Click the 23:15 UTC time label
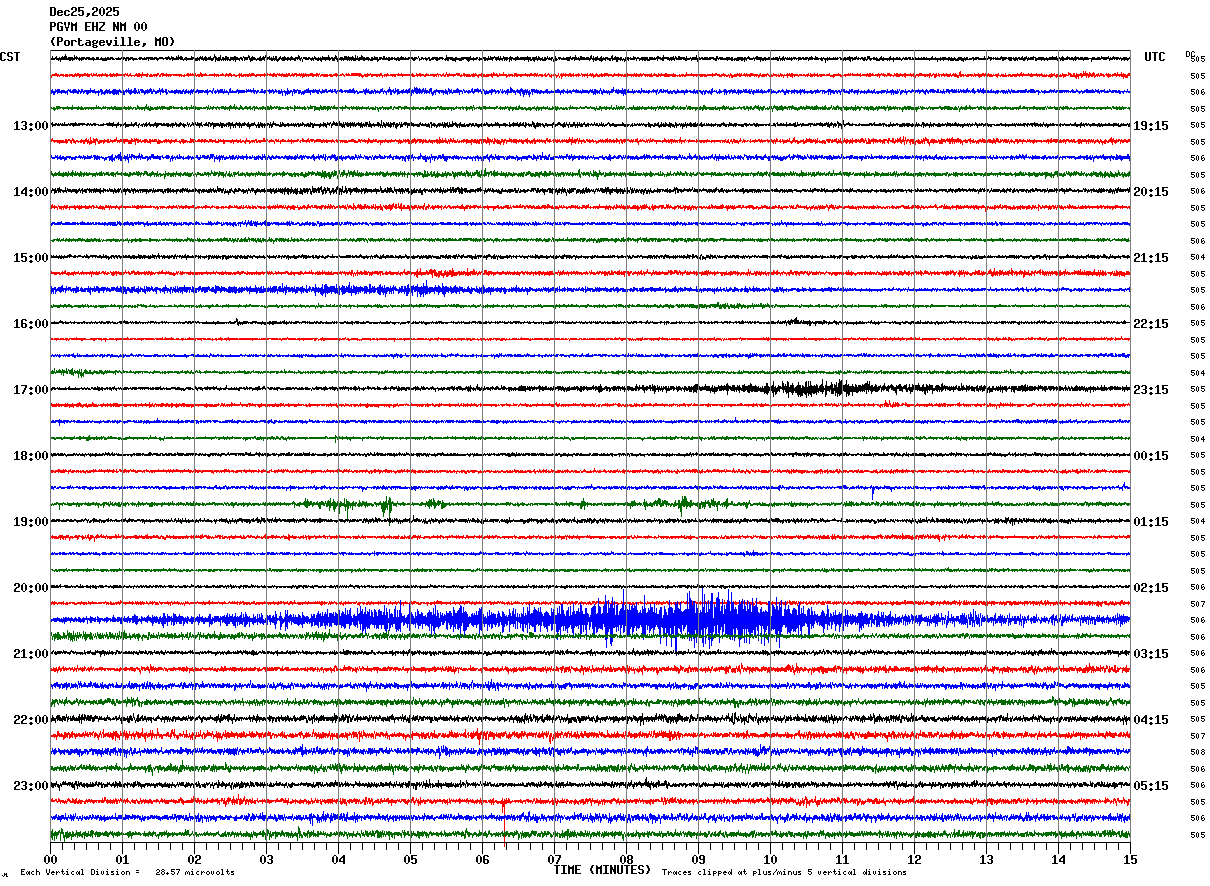Screen dimensions: 1210x886 1151,390
